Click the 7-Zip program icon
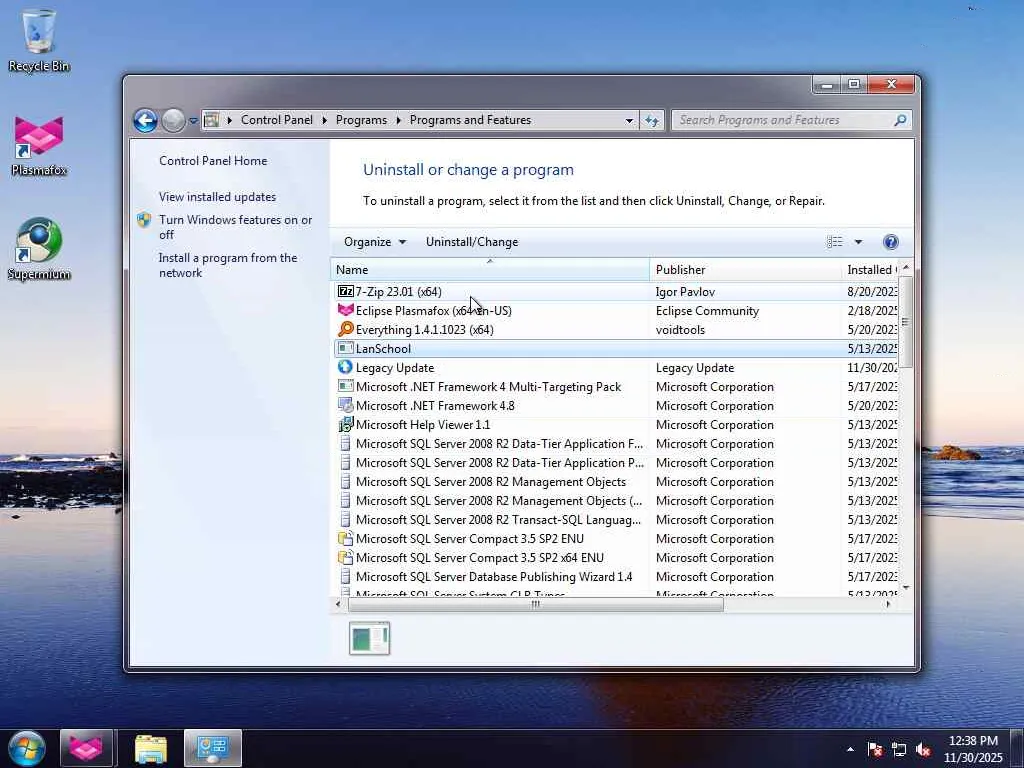 (x=345, y=291)
